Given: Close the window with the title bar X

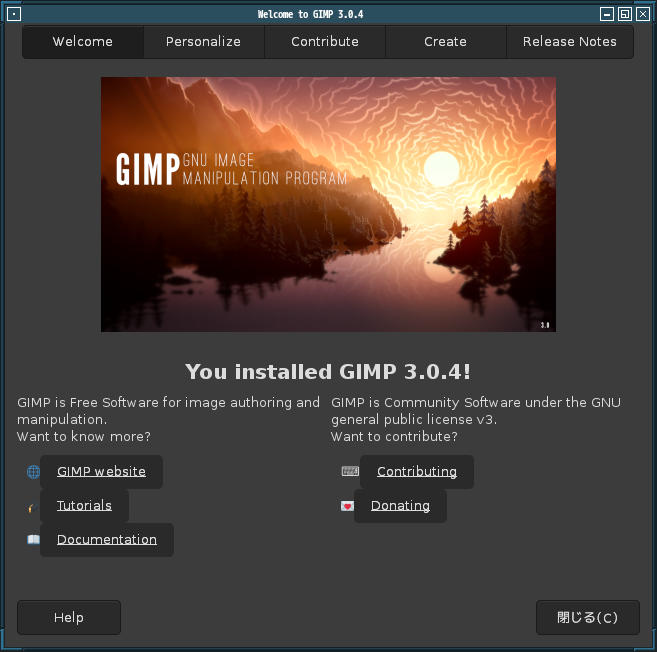Looking at the screenshot, I should pos(643,14).
